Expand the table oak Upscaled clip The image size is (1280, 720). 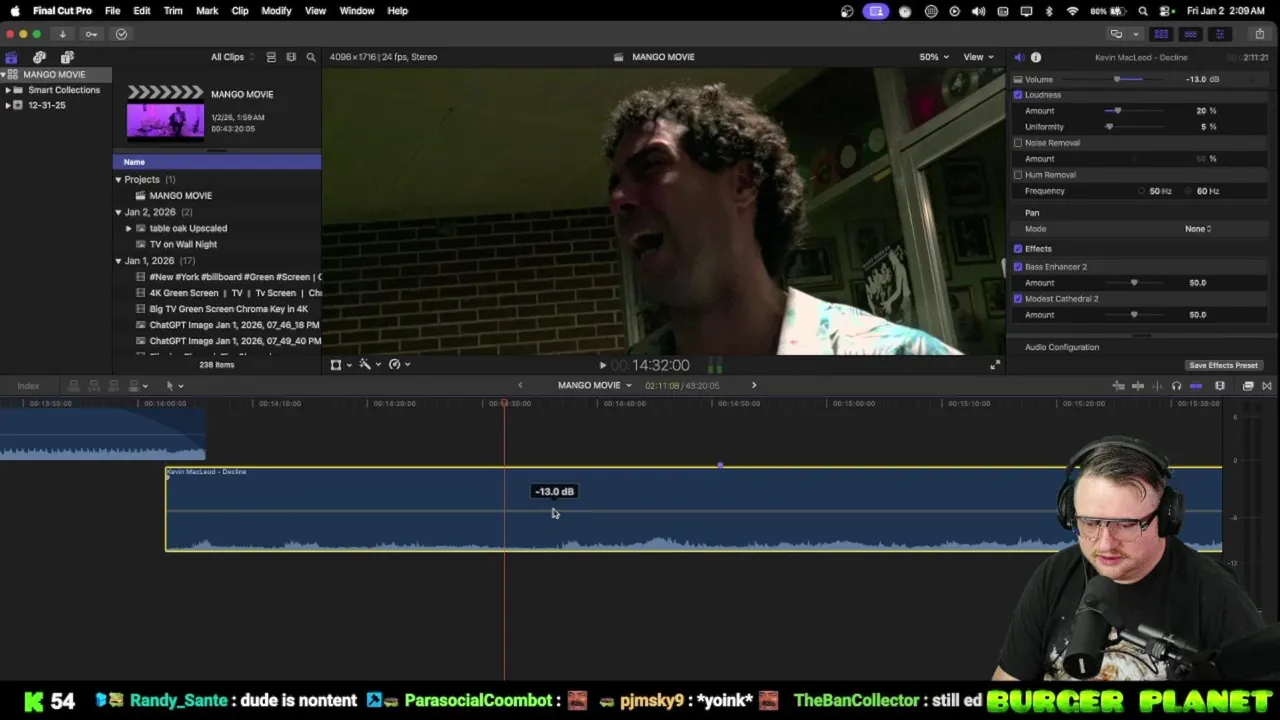[129, 228]
